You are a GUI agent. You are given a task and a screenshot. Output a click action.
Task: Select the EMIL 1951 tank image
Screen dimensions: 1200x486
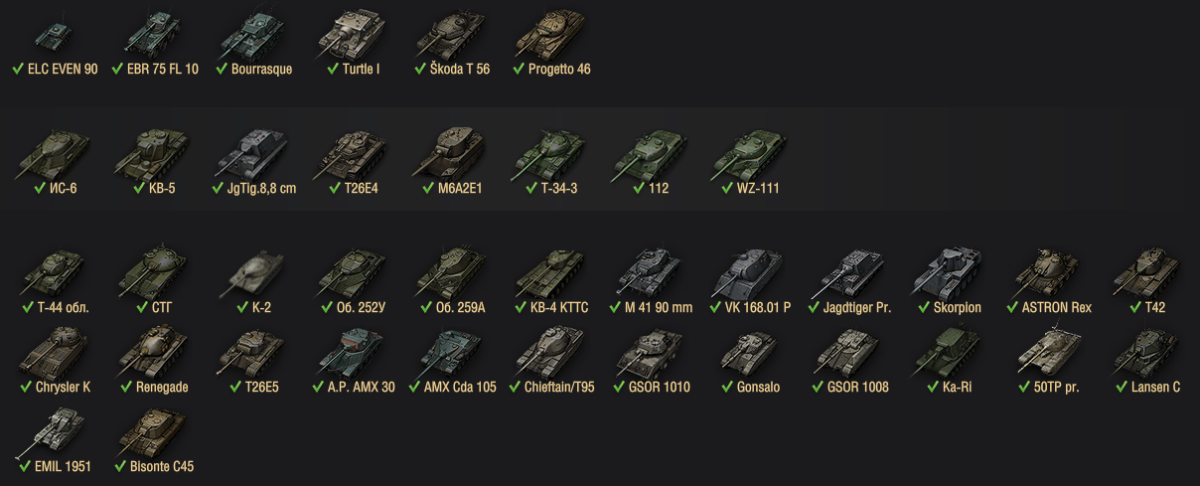54,430
